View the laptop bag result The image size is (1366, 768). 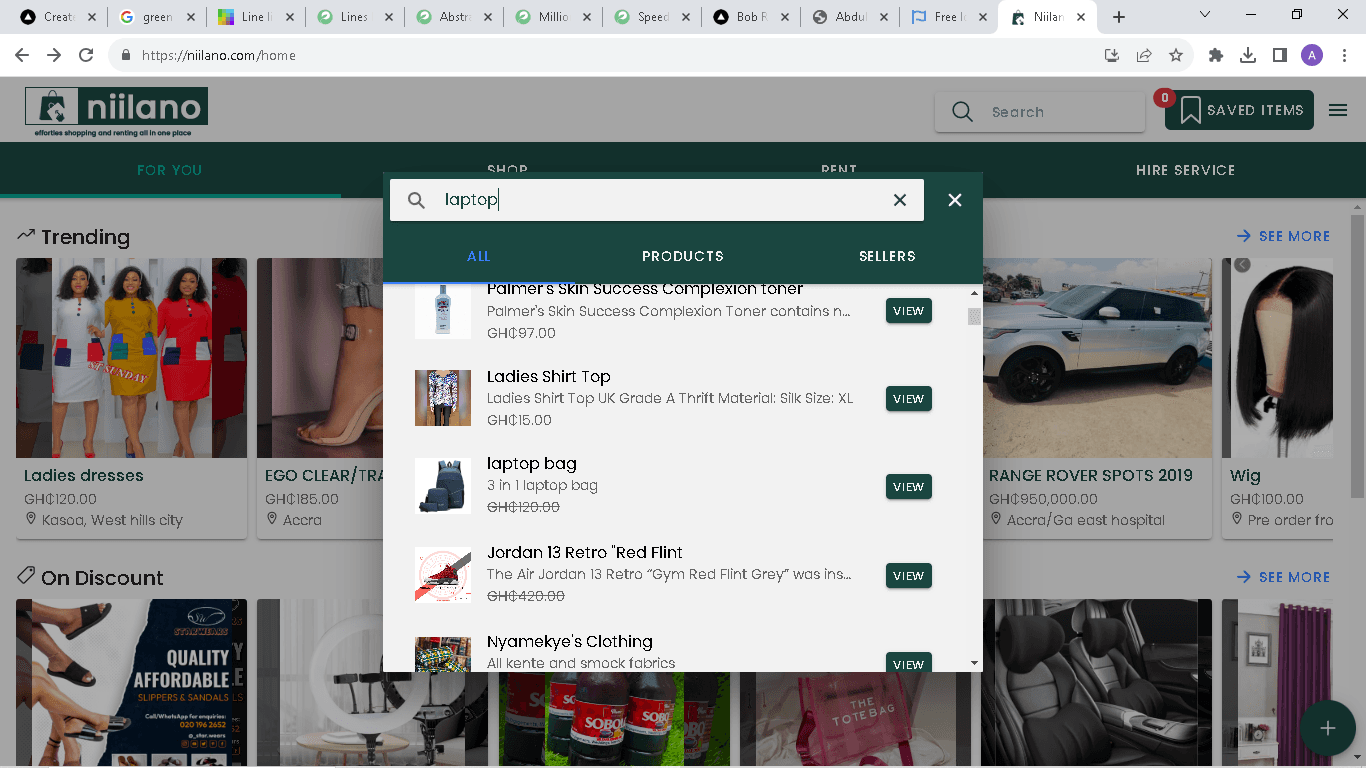pos(908,487)
